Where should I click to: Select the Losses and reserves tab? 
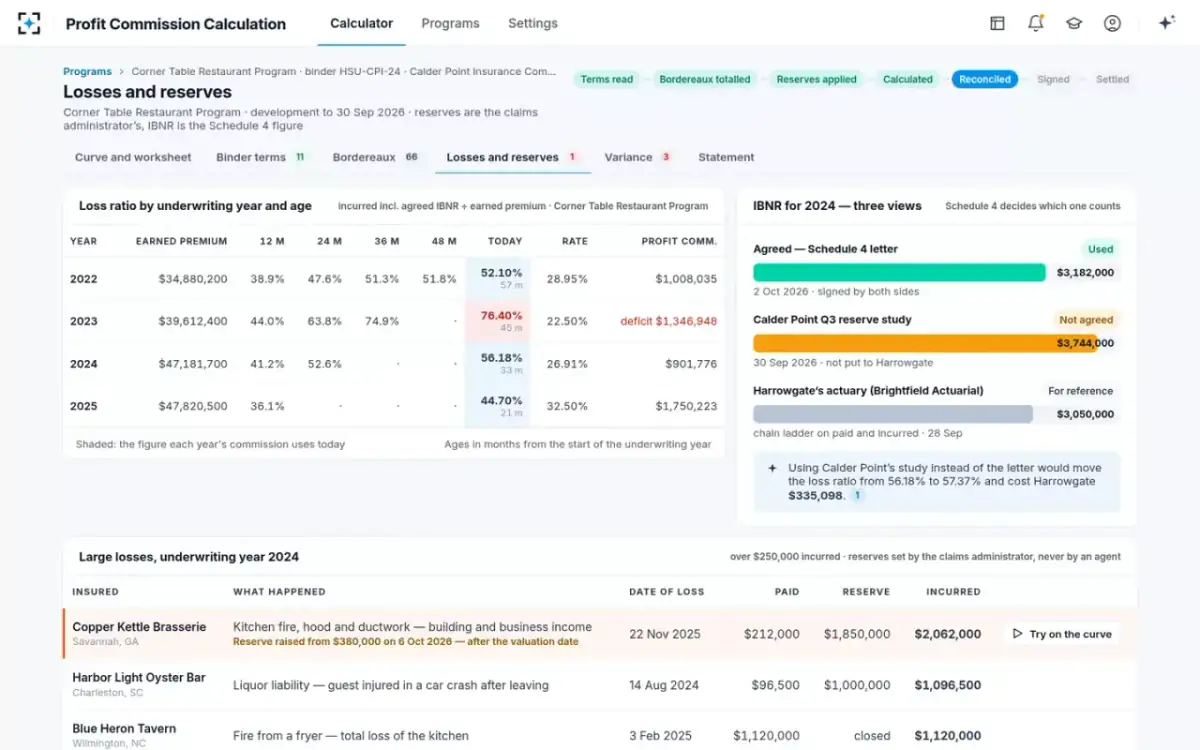pos(513,157)
